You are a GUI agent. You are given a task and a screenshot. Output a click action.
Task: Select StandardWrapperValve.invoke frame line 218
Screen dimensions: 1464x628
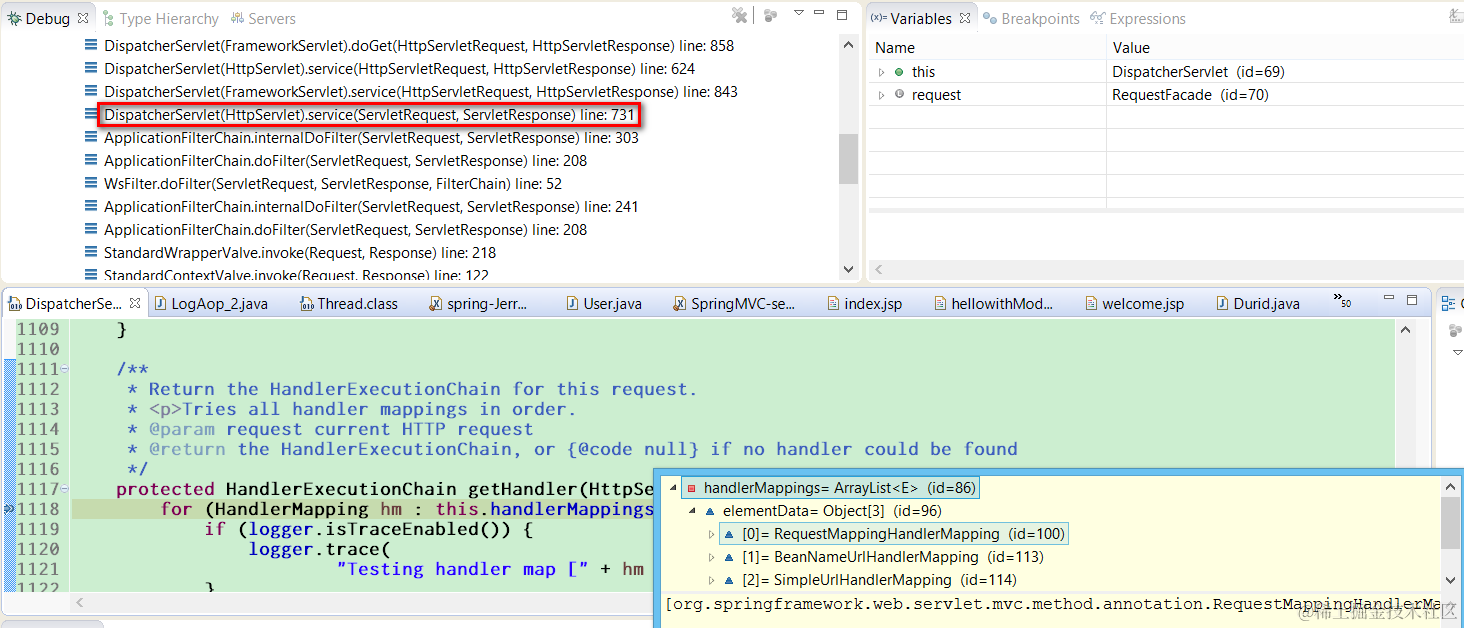coord(300,253)
